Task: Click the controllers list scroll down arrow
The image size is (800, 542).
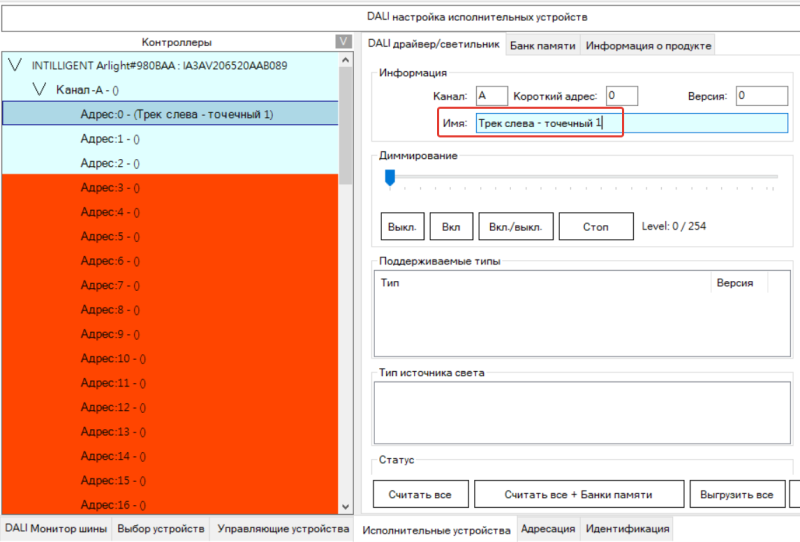Action: (x=345, y=507)
